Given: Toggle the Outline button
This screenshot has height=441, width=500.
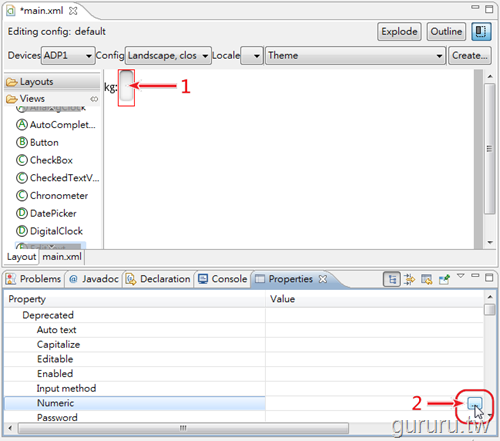Looking at the screenshot, I should [446, 32].
